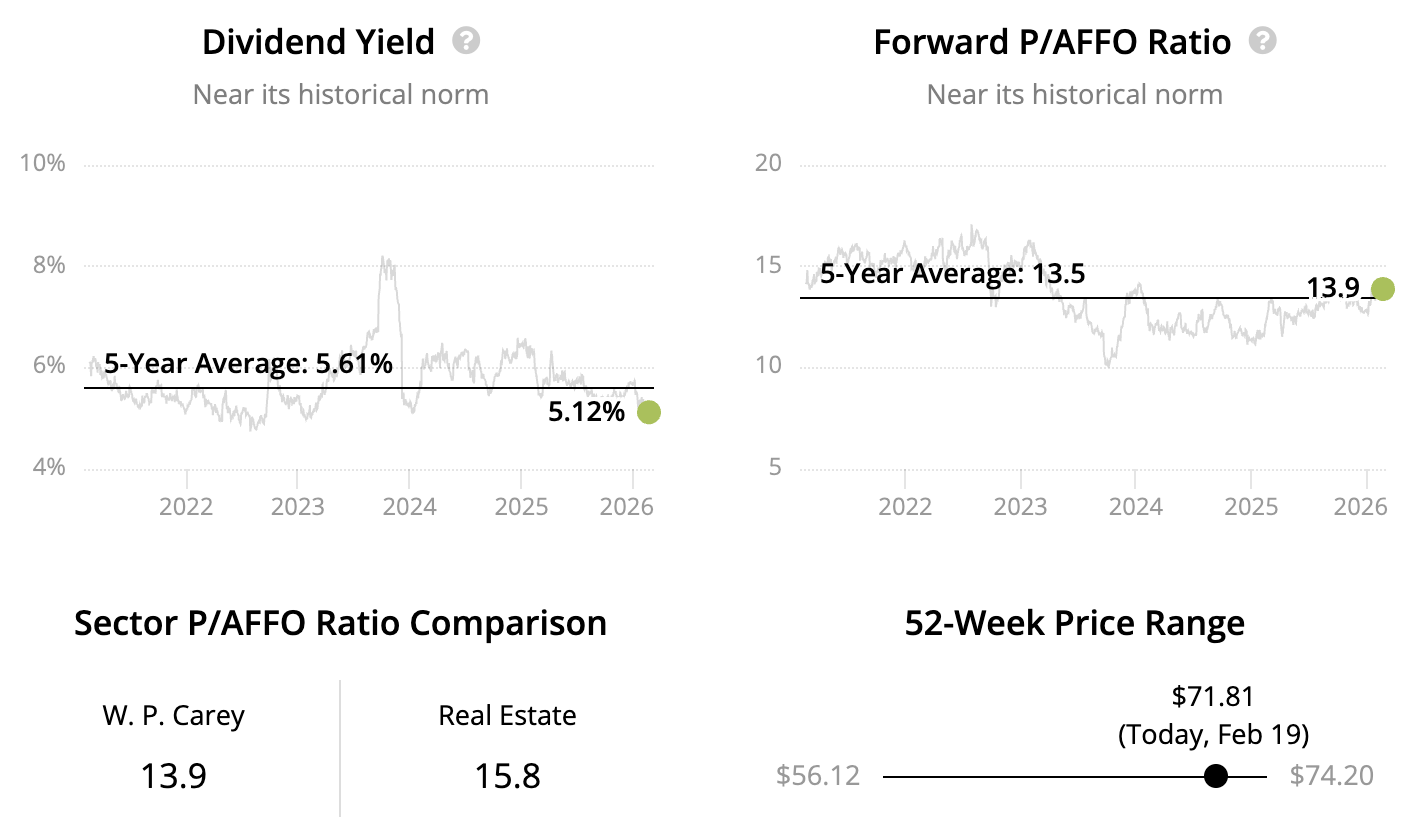This screenshot has width=1418, height=826.
Task: Click the 2023 label on P/AFFO chart
Action: tap(1020, 506)
